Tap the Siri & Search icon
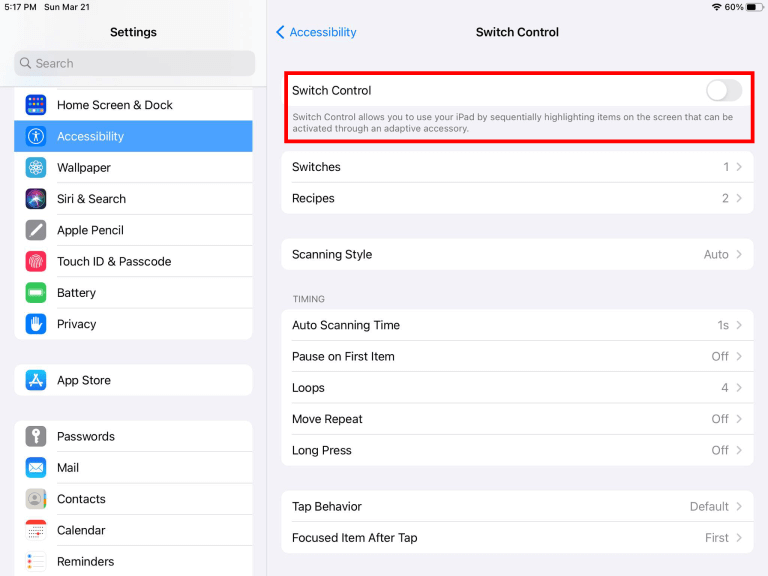Image resolution: width=768 pixels, height=576 pixels. [x=36, y=199]
